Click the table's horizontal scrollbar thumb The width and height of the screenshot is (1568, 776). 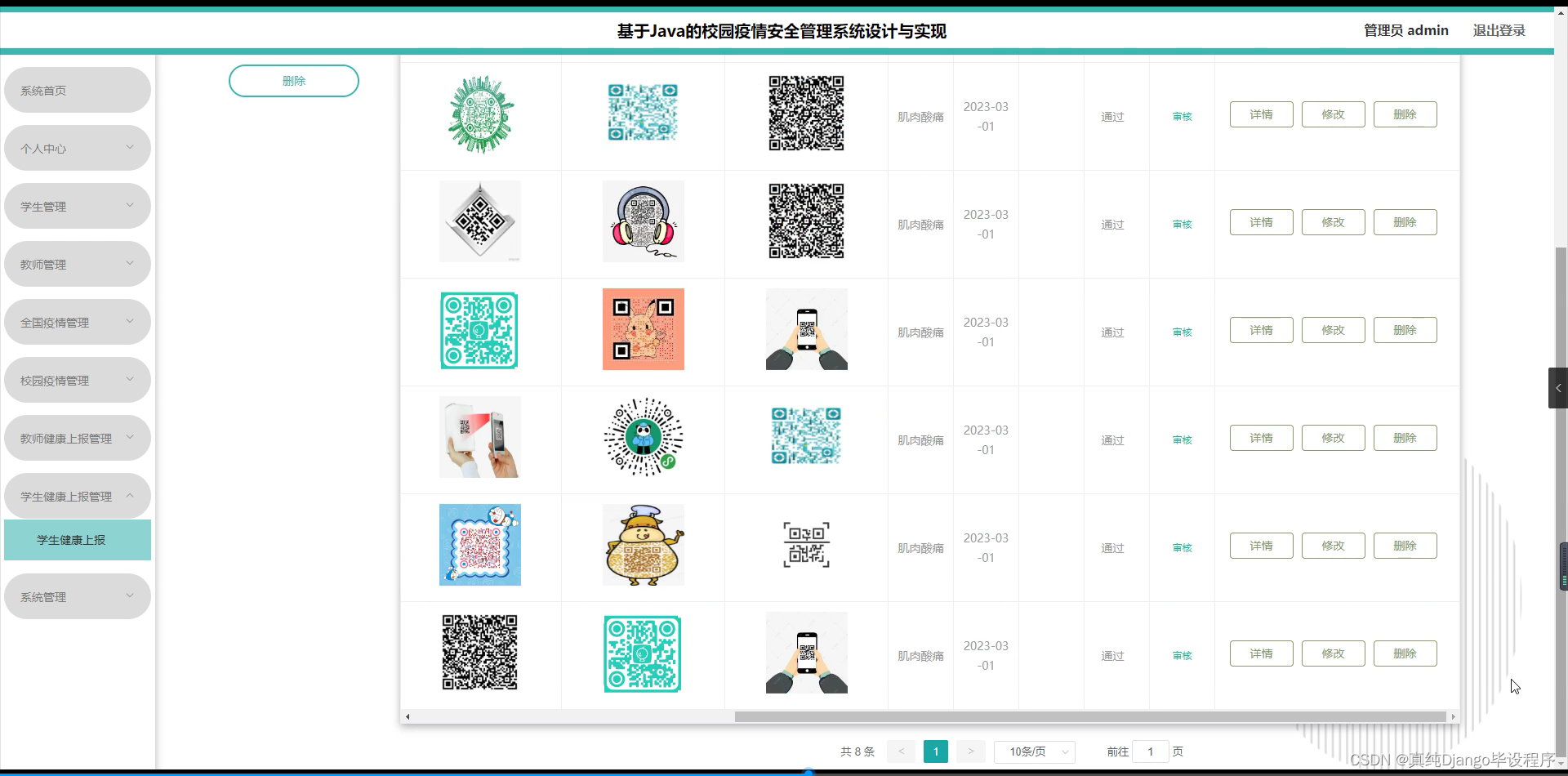(x=1090, y=717)
